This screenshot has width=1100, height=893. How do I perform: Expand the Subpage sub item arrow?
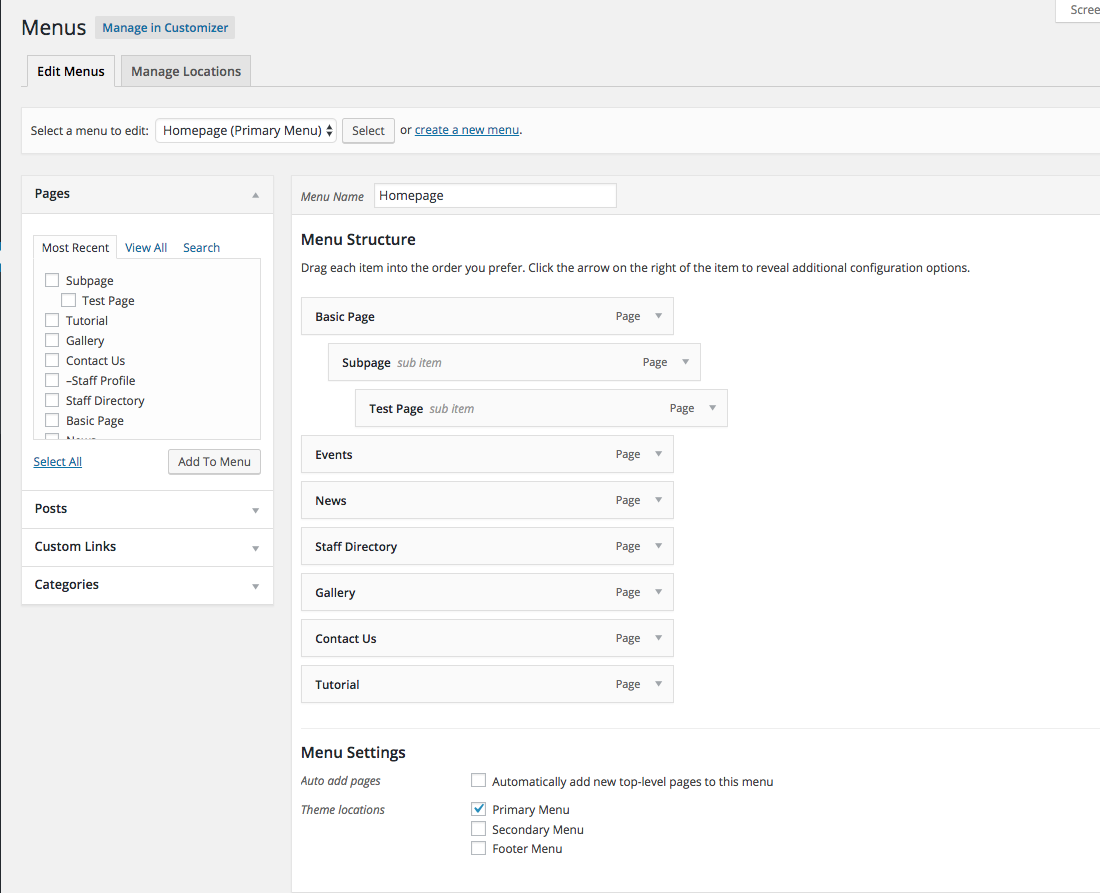685,362
